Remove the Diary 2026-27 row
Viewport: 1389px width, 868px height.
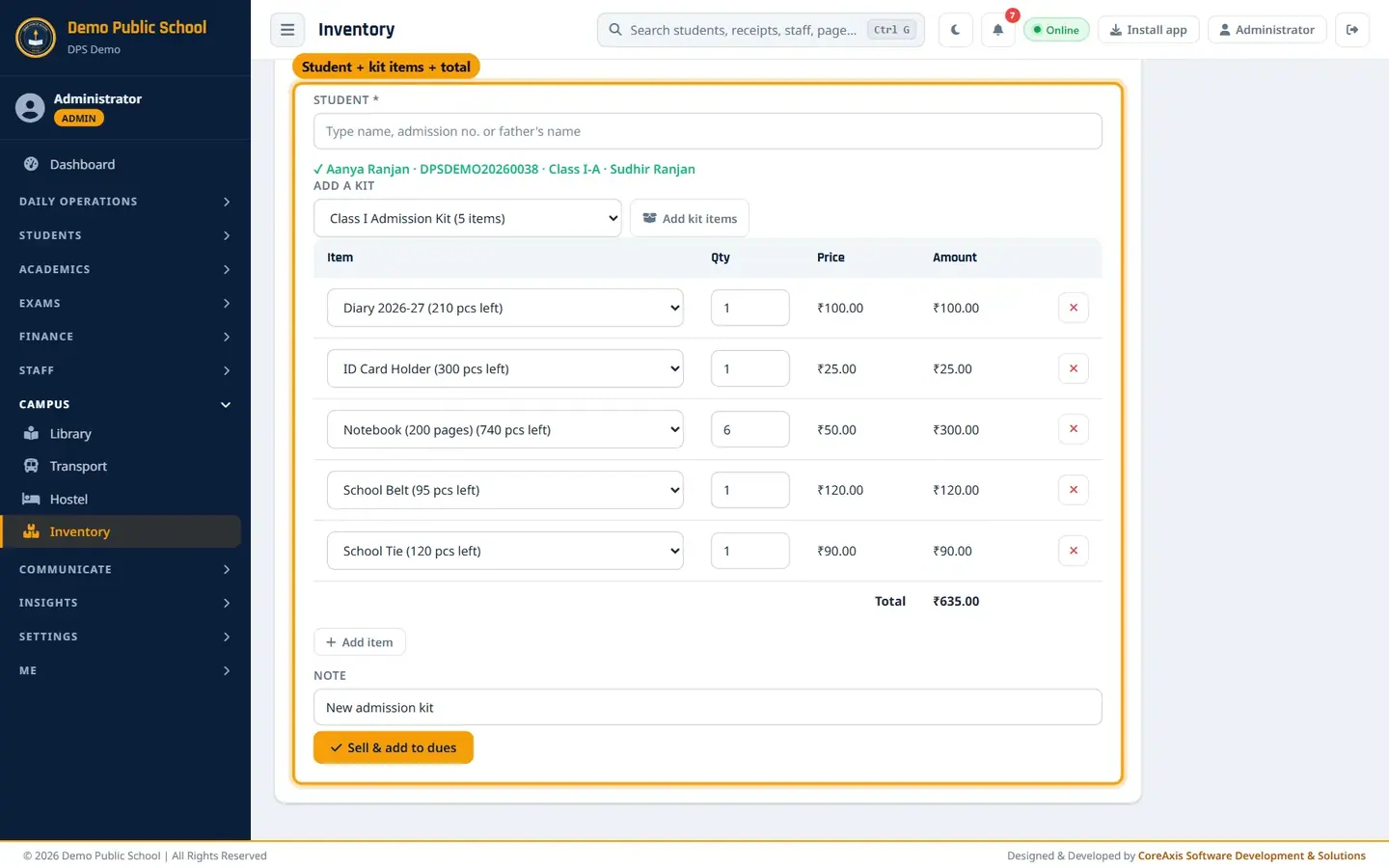click(x=1074, y=308)
